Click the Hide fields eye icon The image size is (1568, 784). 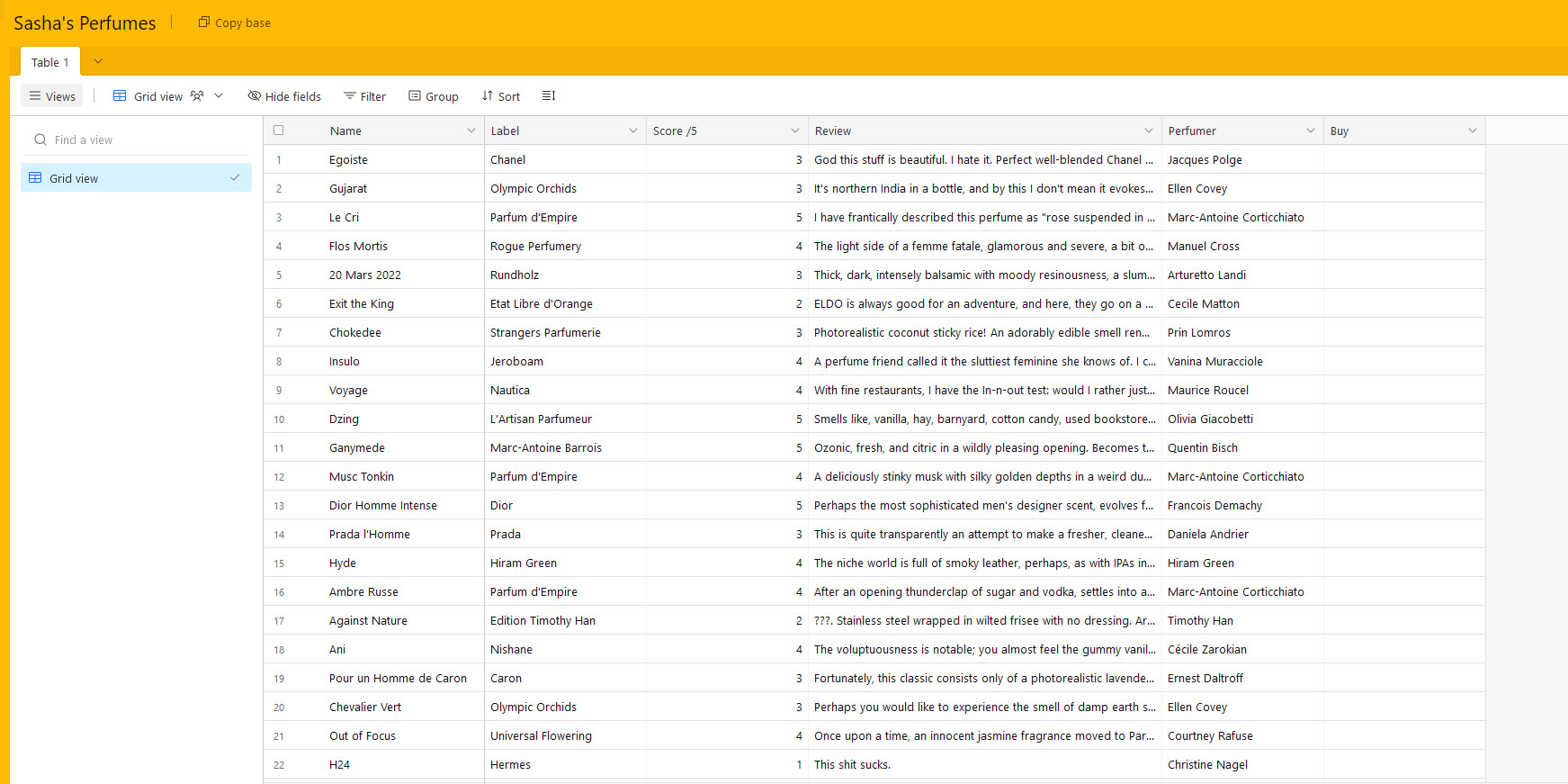tap(255, 96)
